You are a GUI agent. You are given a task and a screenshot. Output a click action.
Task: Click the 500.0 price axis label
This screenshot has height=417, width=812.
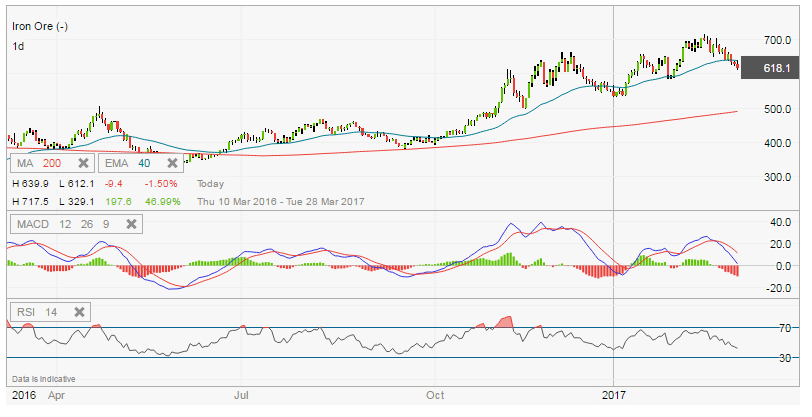coord(777,109)
